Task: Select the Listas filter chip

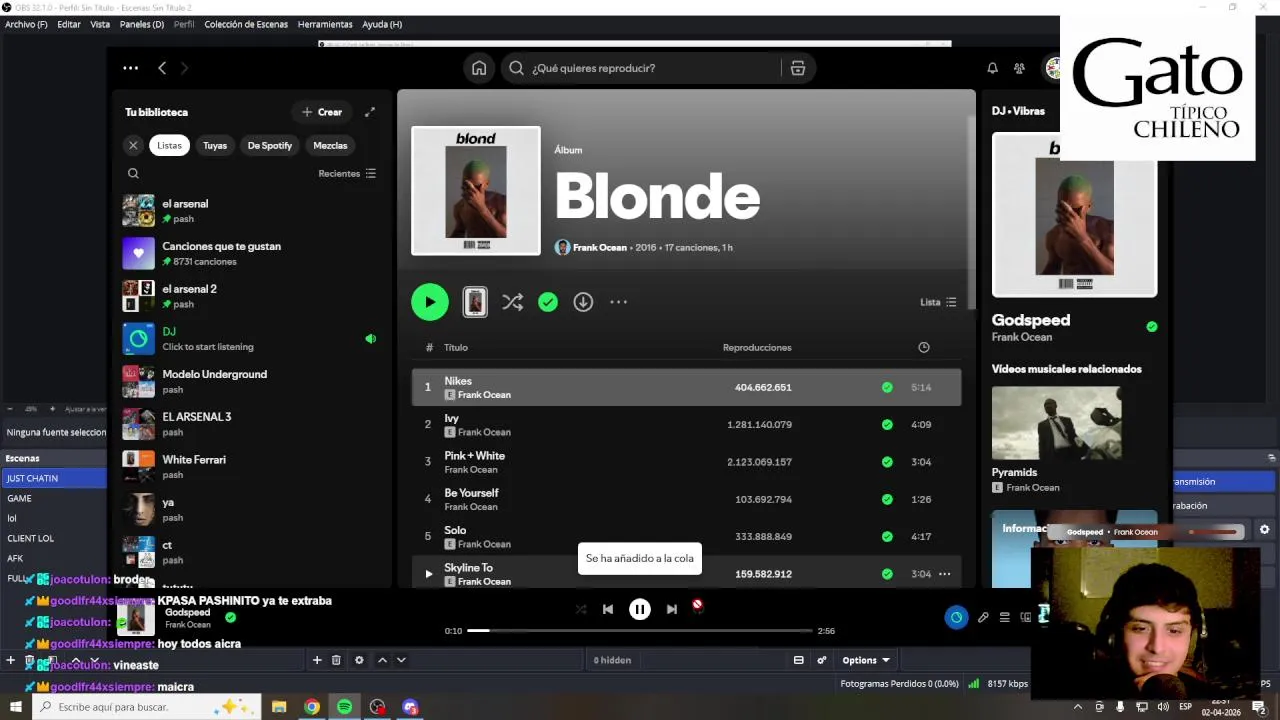Action: (x=169, y=145)
